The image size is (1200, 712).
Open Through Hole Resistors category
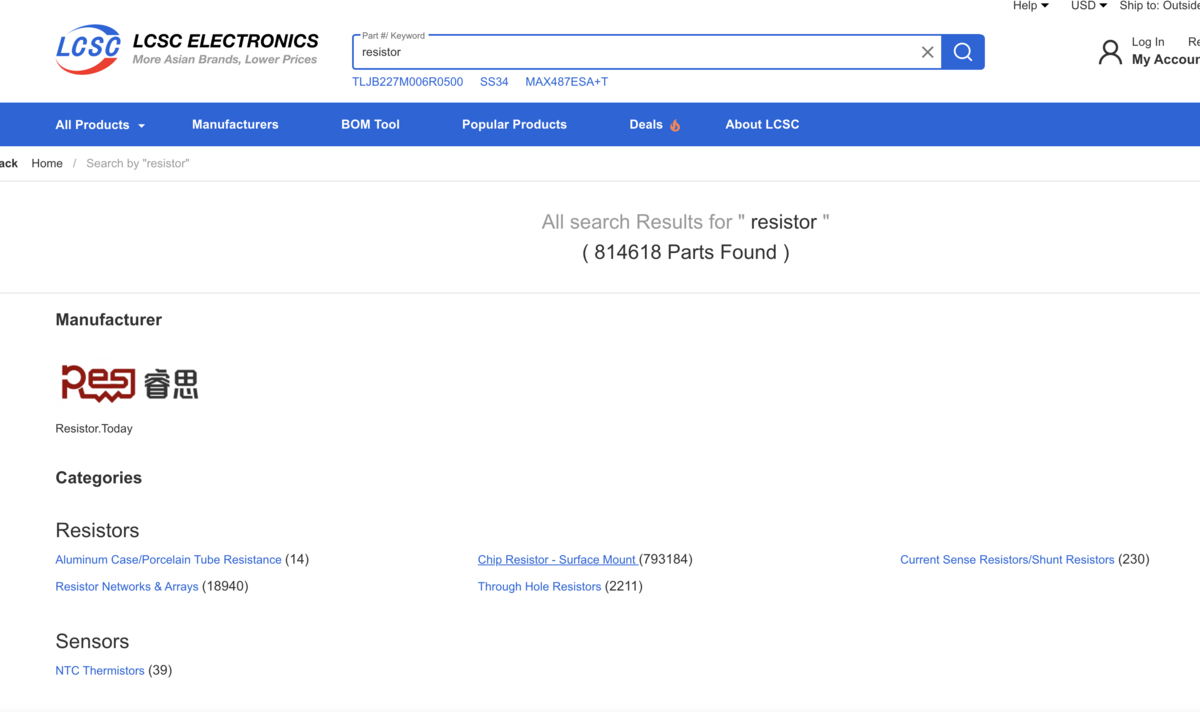click(539, 587)
